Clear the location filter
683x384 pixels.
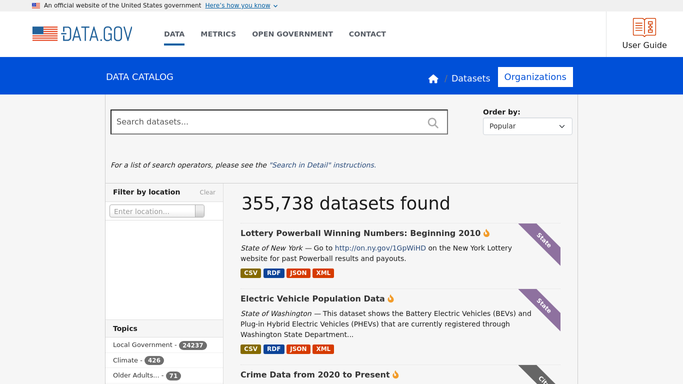click(207, 192)
